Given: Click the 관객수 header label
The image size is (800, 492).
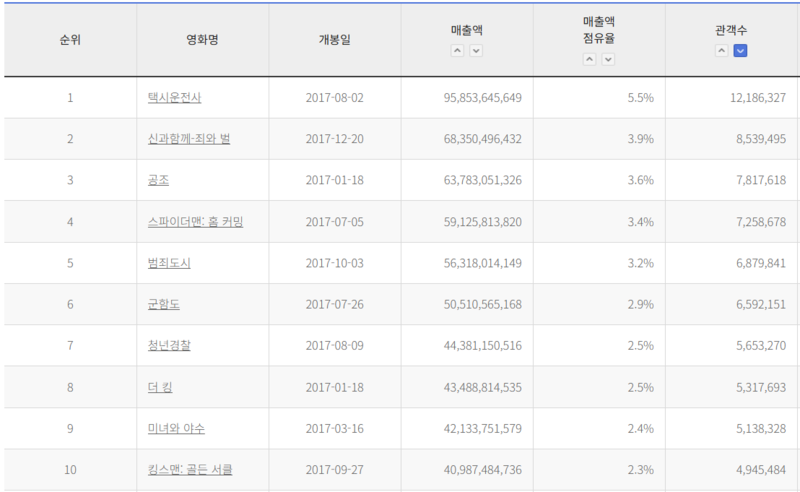Looking at the screenshot, I should 731,30.
